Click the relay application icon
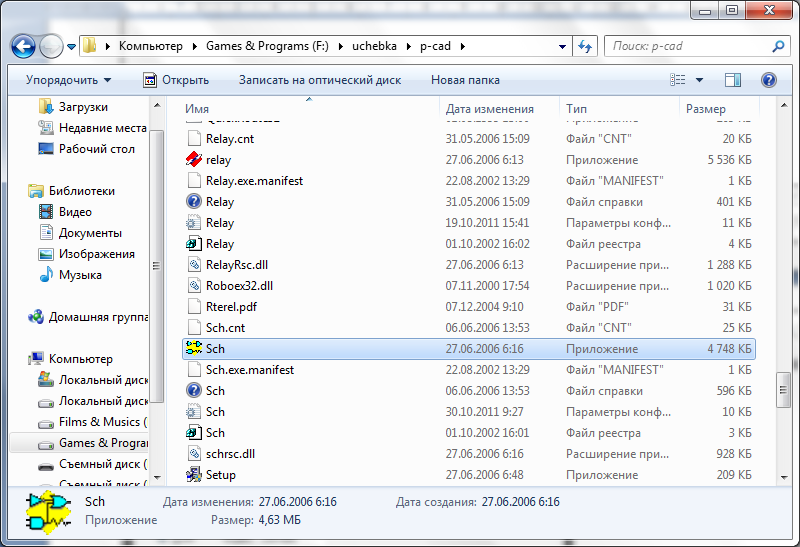Viewport: 800px width, 547px height. (194, 160)
